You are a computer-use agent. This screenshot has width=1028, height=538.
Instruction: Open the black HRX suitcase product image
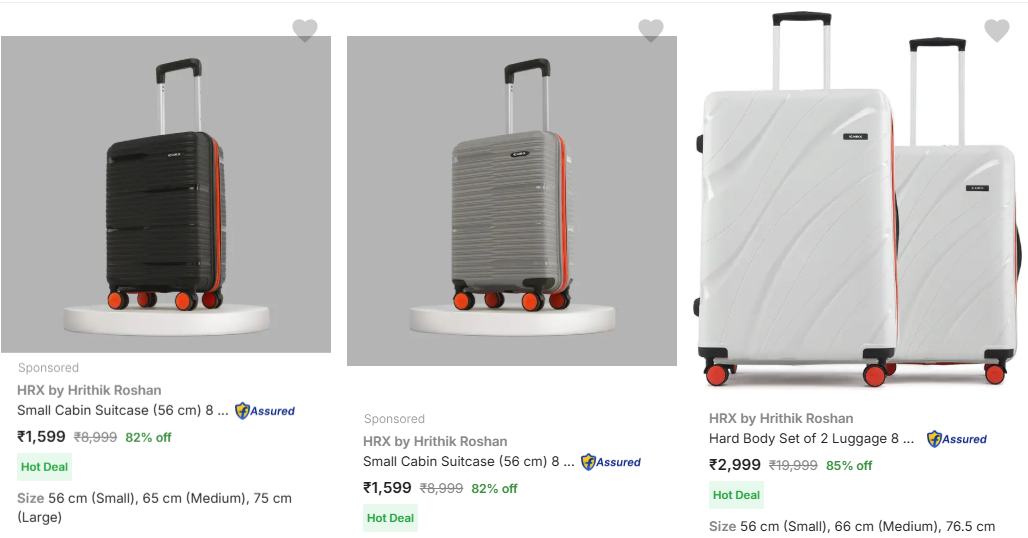pyautogui.click(x=166, y=195)
